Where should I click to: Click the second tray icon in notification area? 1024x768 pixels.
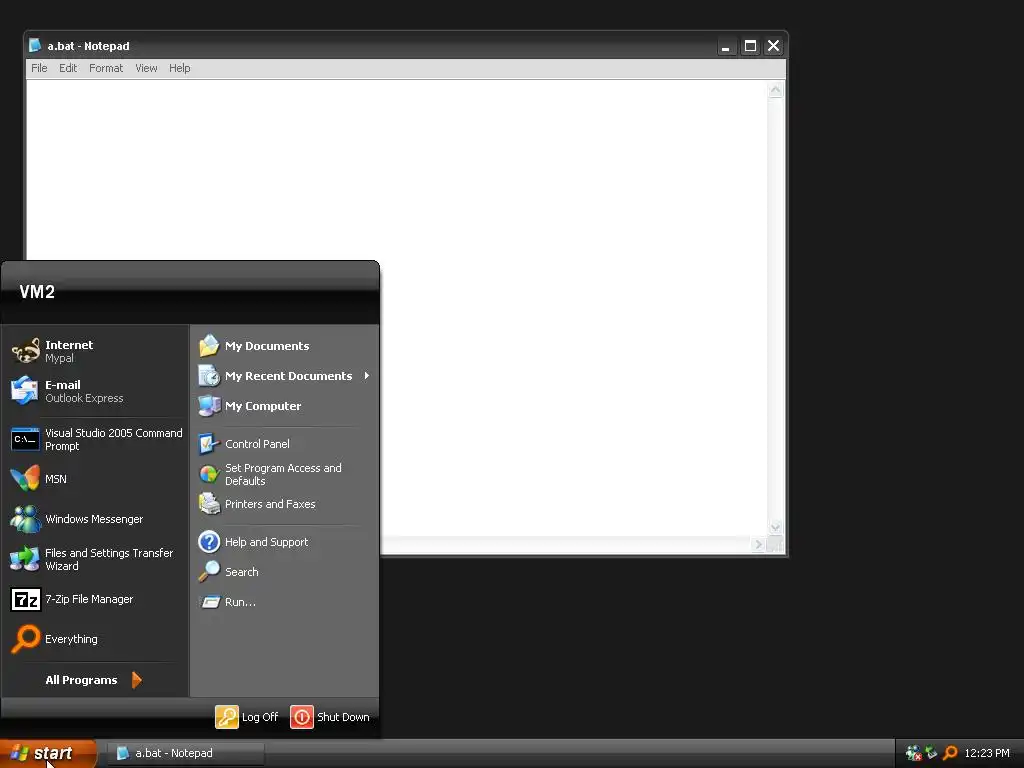(x=931, y=752)
